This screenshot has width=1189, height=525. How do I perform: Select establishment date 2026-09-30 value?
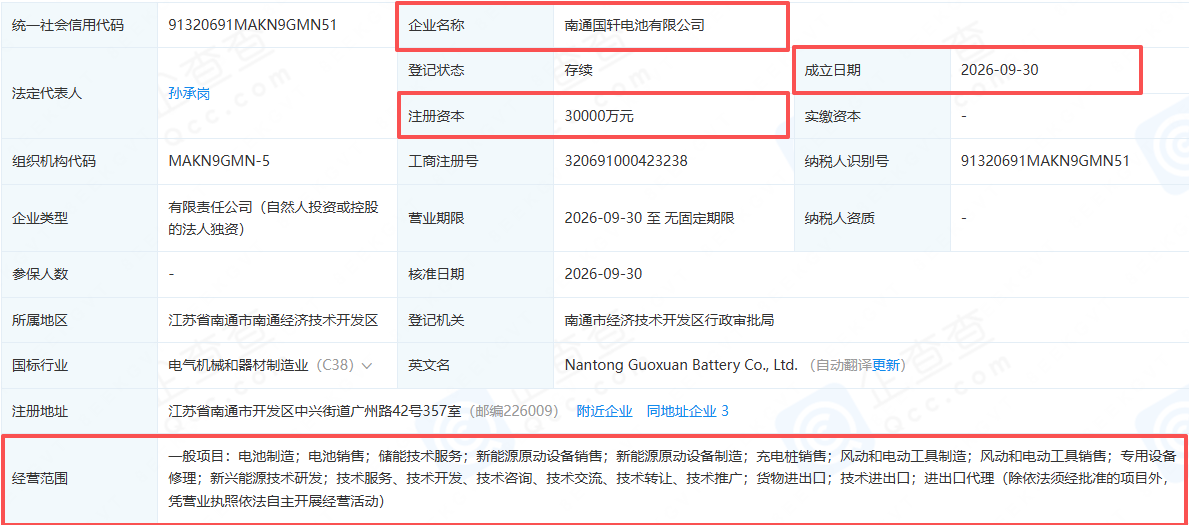point(999,70)
